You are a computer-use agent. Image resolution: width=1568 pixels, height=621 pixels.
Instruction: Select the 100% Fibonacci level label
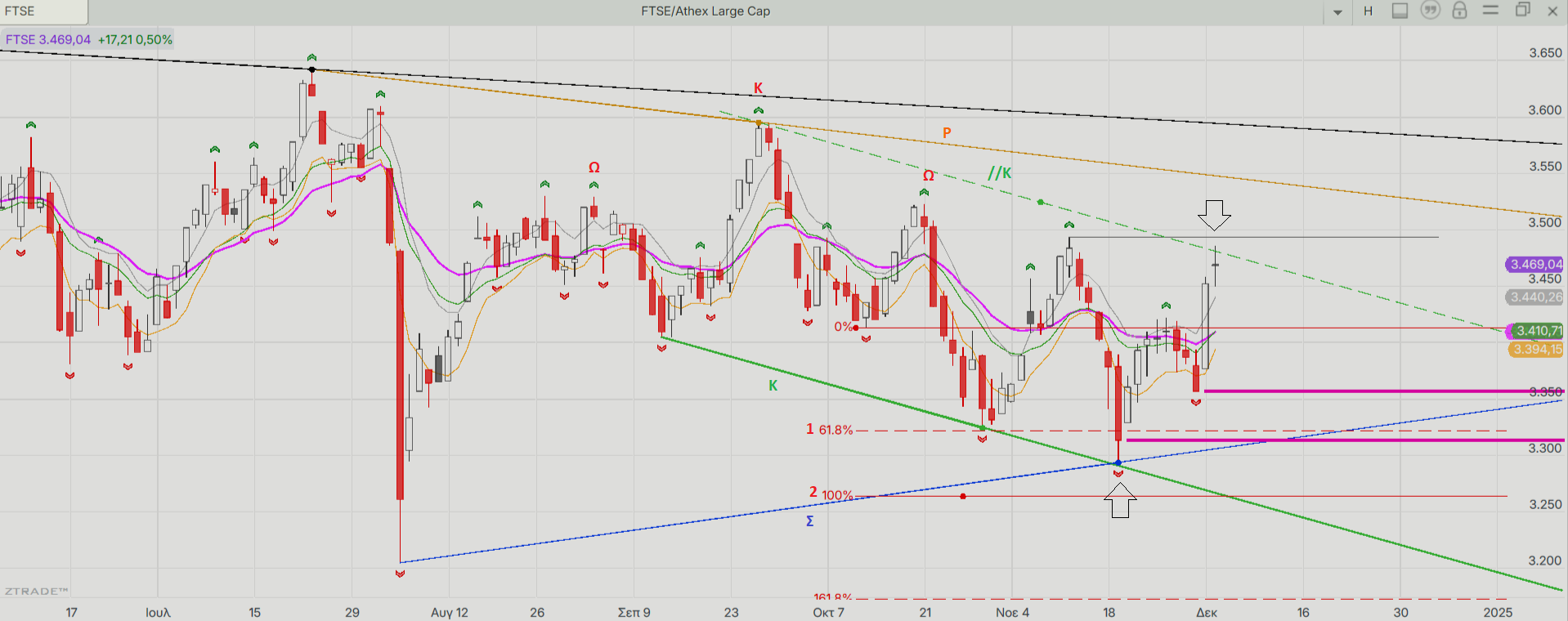tap(837, 495)
